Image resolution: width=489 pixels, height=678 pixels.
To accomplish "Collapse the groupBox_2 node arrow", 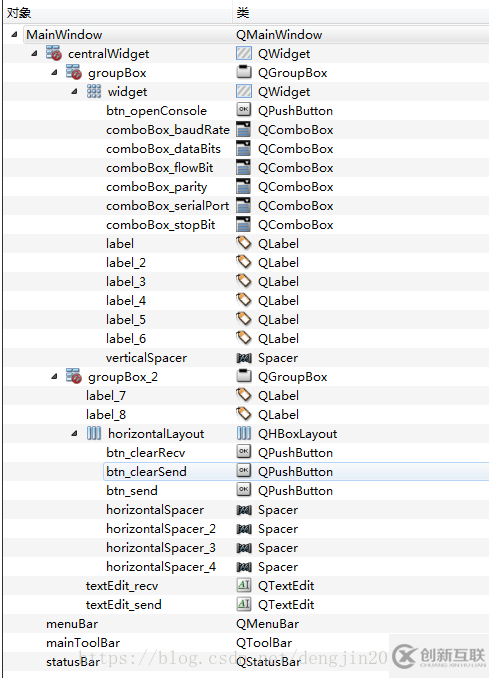I will pyautogui.click(x=54, y=376).
